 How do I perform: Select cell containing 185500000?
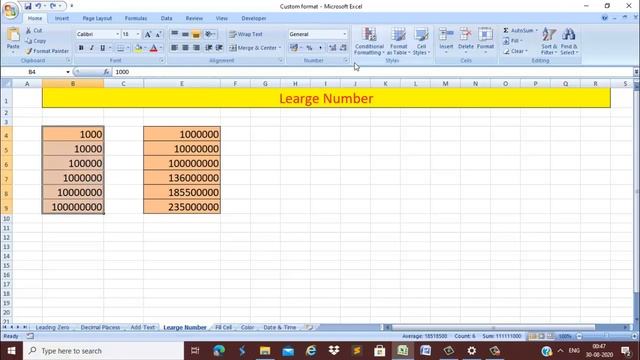182,192
